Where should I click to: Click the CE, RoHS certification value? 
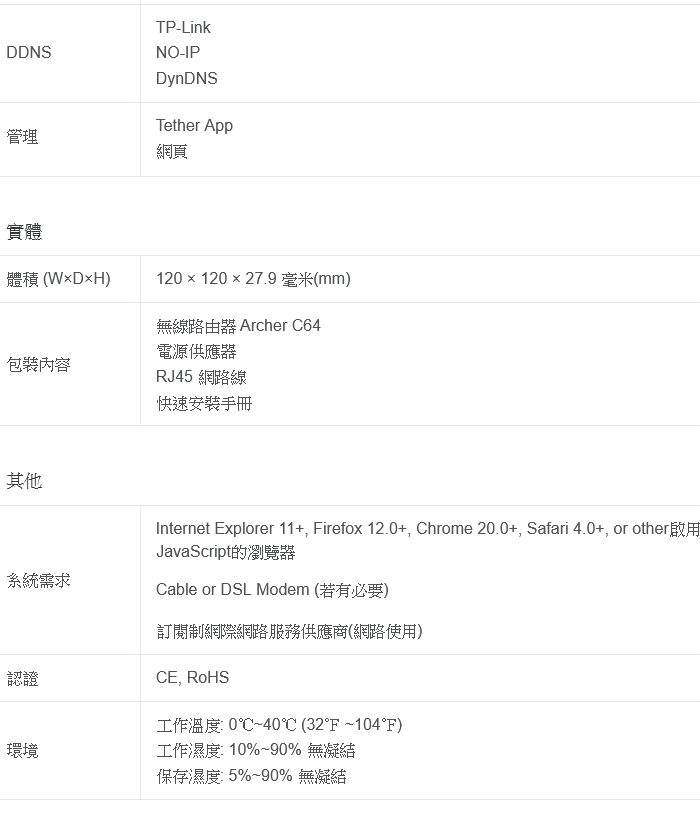(x=192, y=678)
